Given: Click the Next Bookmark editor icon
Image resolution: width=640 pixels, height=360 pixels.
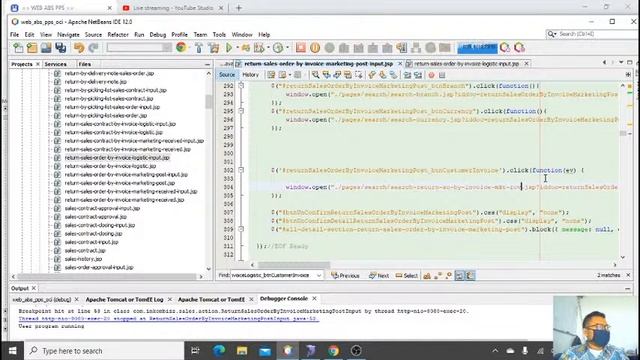Looking at the screenshot, I should click(382, 75).
